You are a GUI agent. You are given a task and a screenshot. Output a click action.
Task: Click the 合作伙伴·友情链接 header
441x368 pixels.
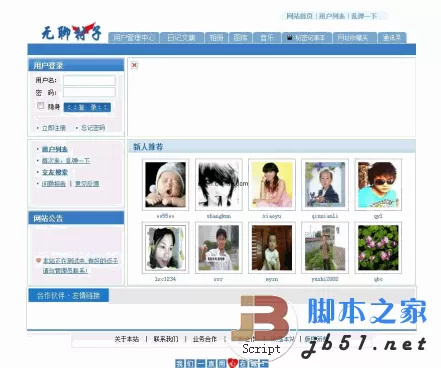[x=68, y=295]
